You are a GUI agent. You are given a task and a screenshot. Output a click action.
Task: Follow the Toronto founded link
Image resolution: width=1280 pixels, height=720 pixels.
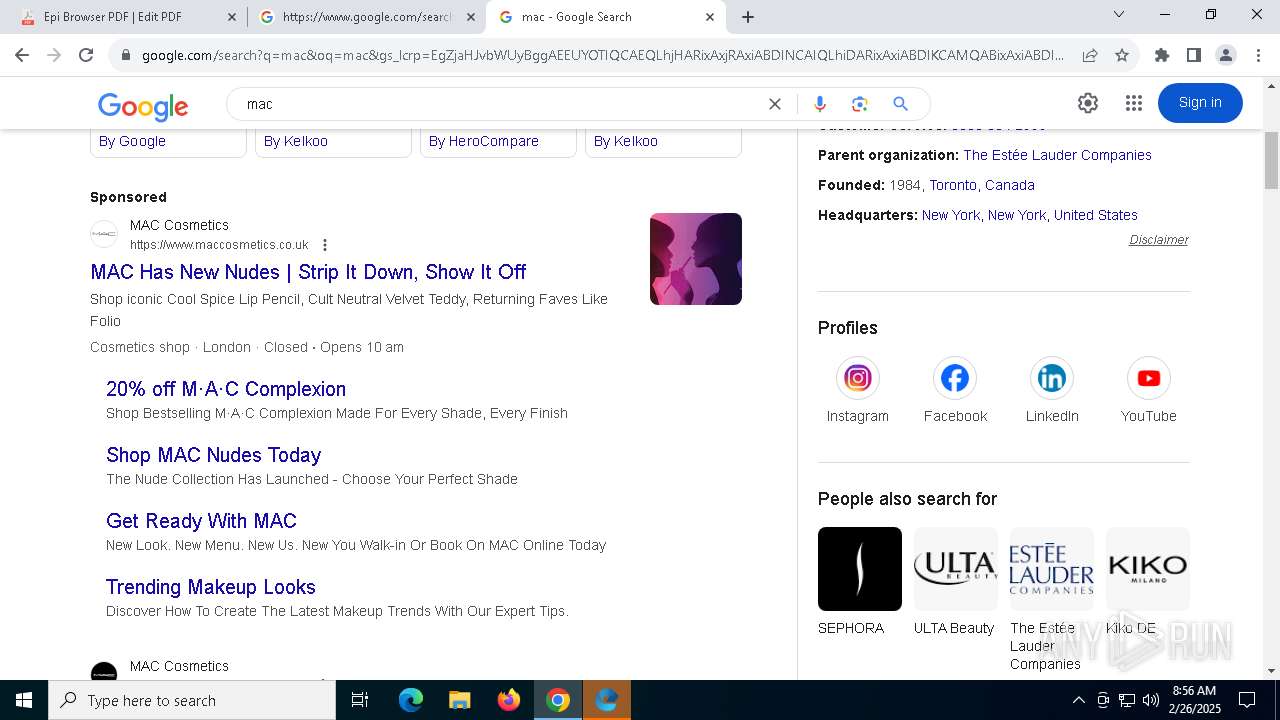click(x=953, y=185)
